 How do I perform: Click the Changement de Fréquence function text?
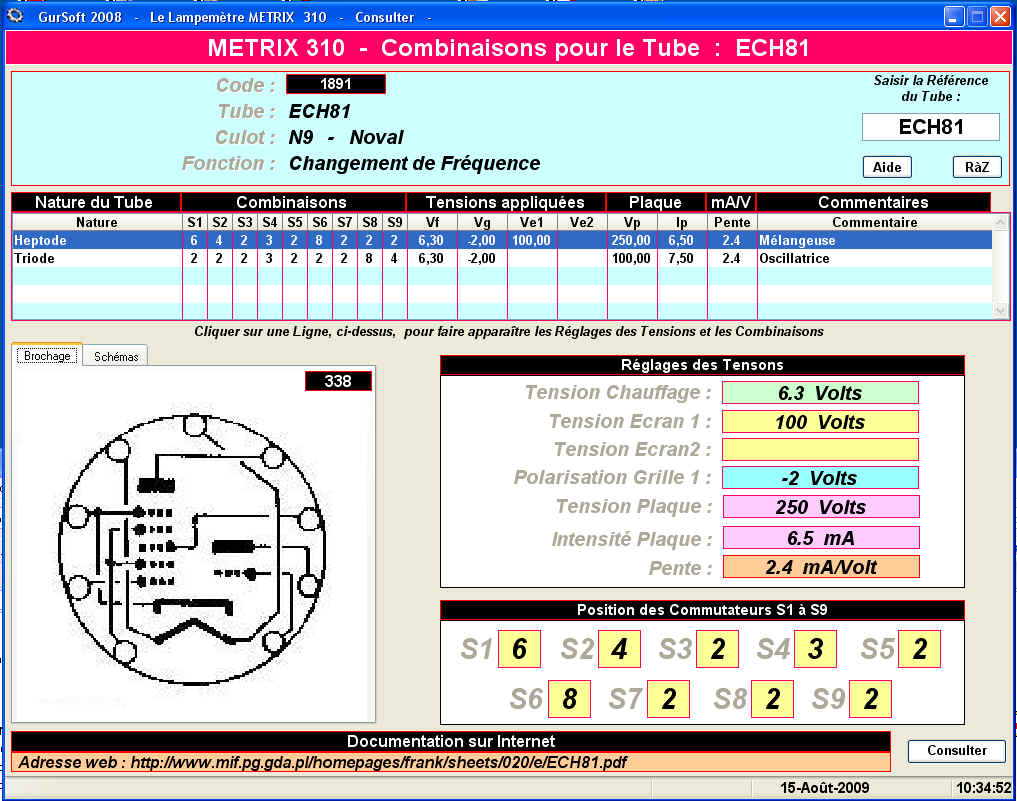click(x=414, y=163)
